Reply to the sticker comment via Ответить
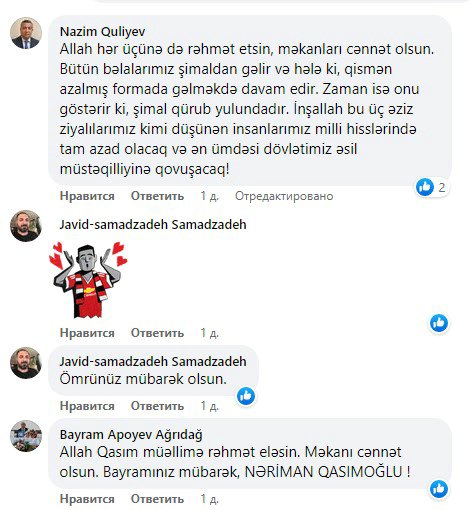476x510 pixels. 157,333
